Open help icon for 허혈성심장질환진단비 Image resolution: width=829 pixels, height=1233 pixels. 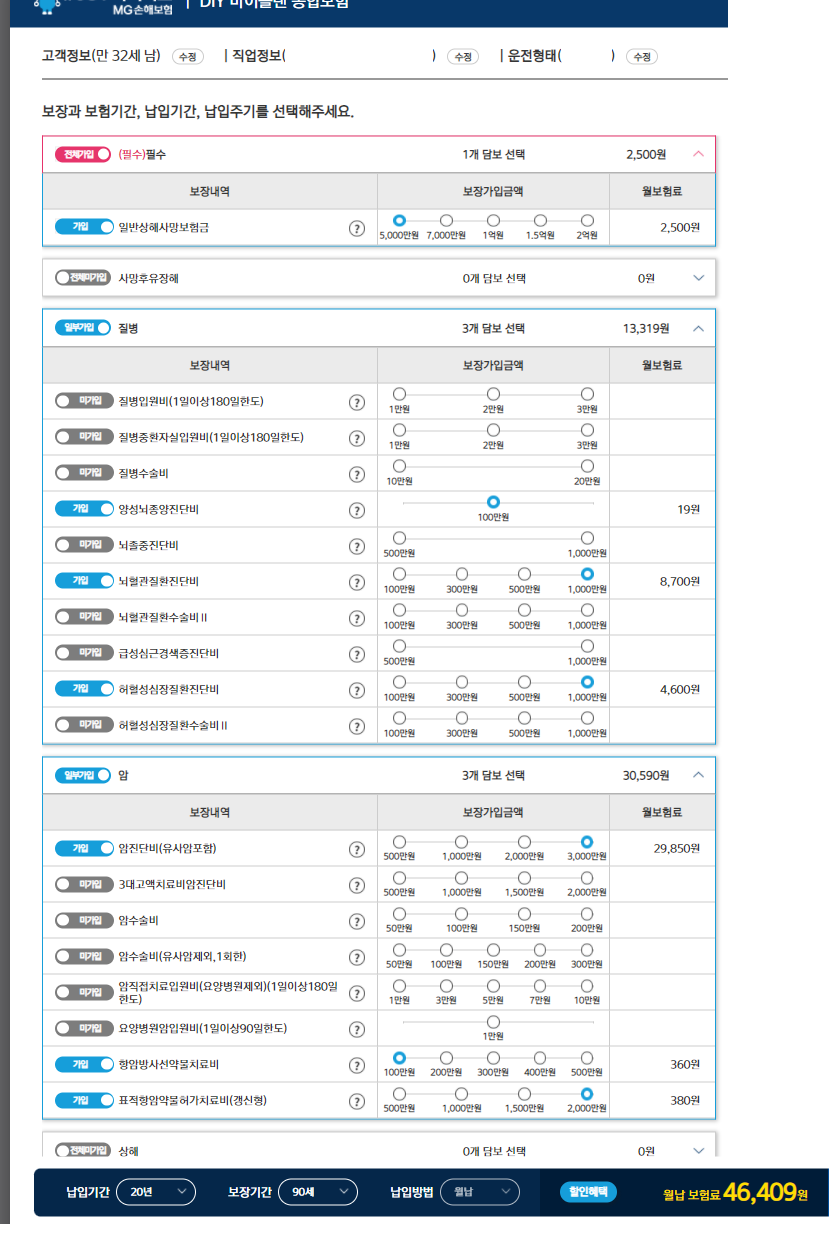[x=356, y=690]
